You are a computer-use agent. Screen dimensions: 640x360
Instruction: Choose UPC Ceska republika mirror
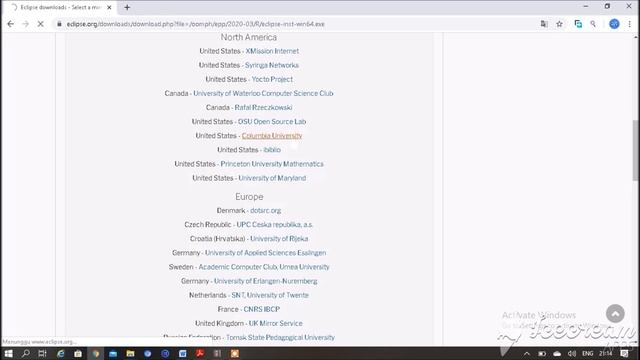[x=275, y=225]
